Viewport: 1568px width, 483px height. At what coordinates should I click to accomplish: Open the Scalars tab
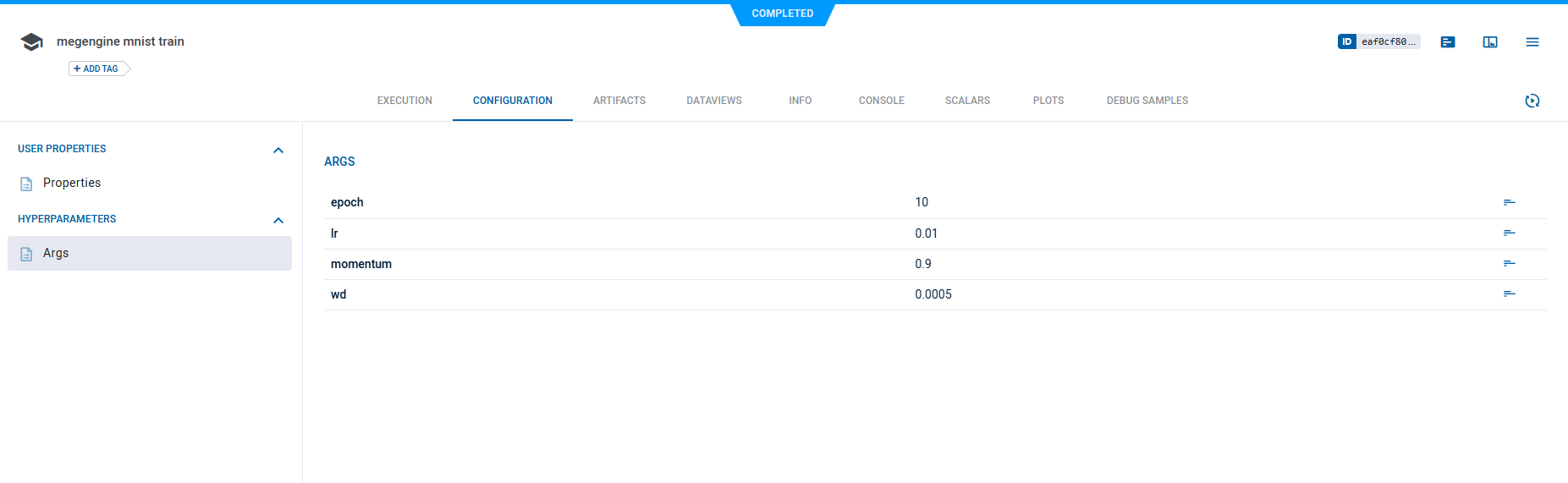tap(967, 101)
